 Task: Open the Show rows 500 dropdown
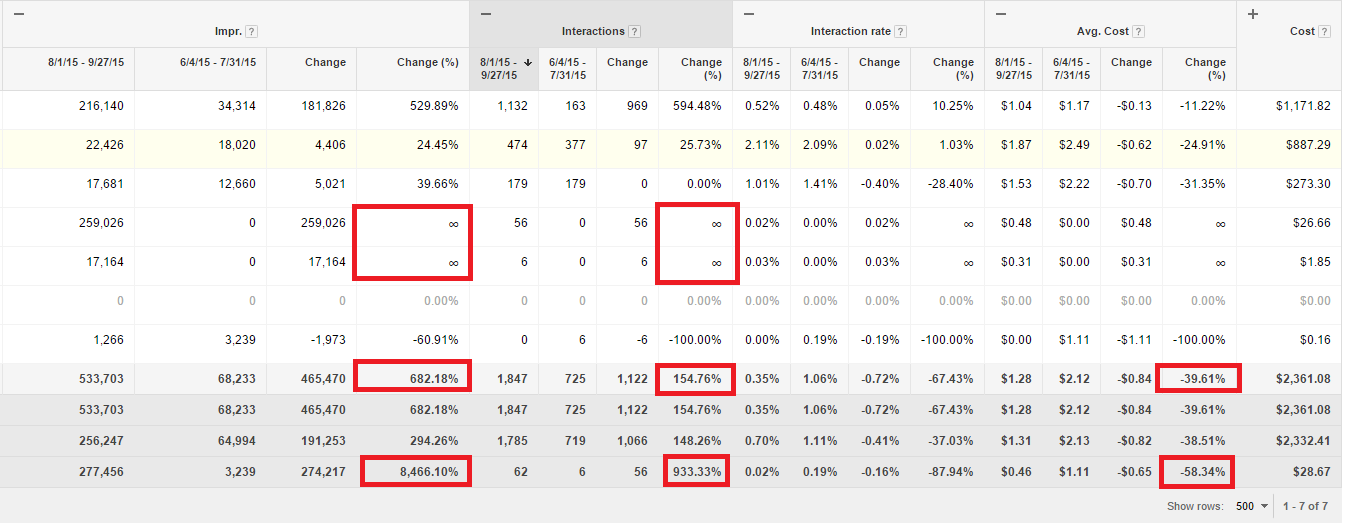1251,506
